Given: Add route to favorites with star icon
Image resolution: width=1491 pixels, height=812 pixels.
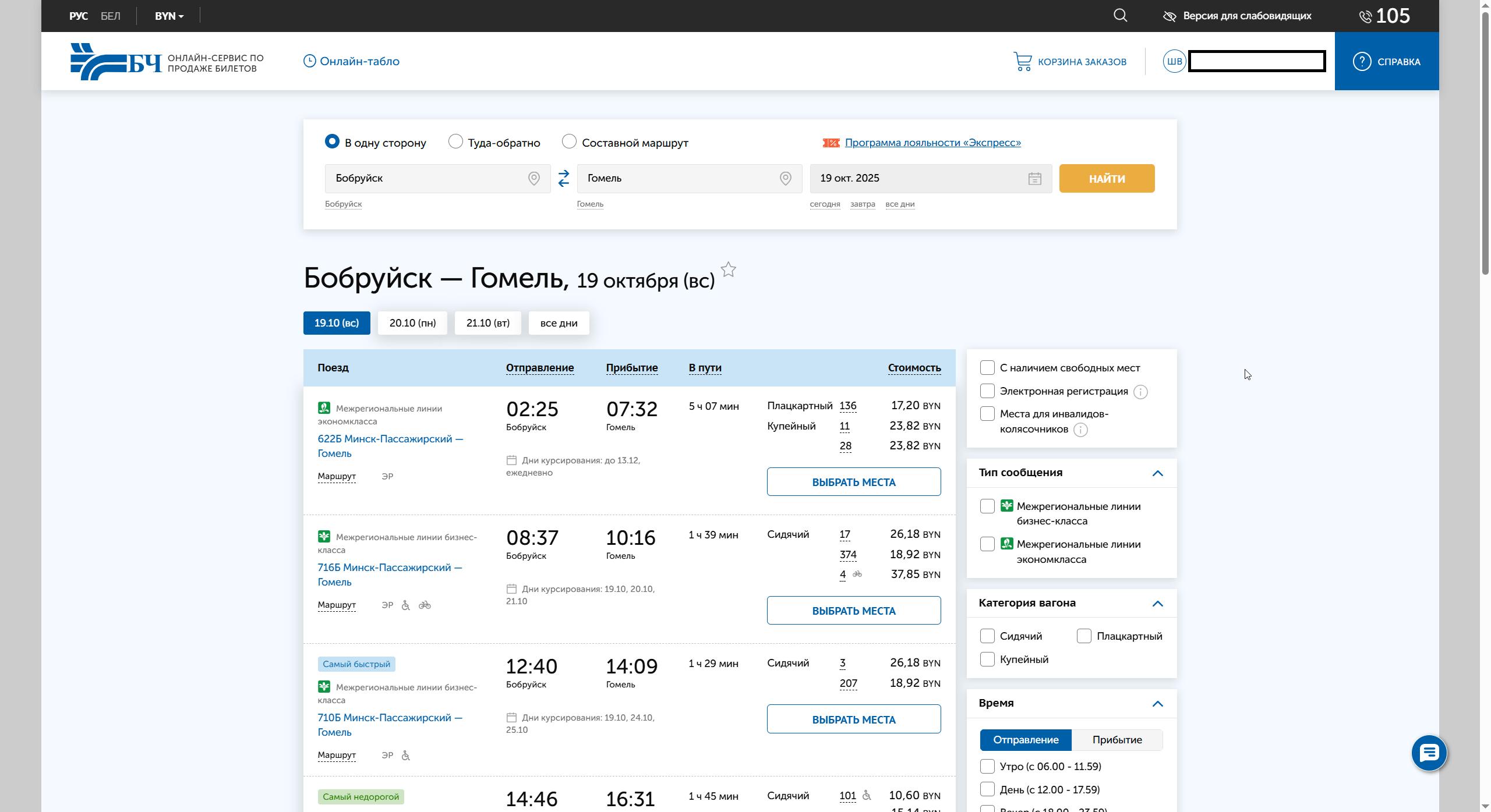Looking at the screenshot, I should tap(728, 270).
